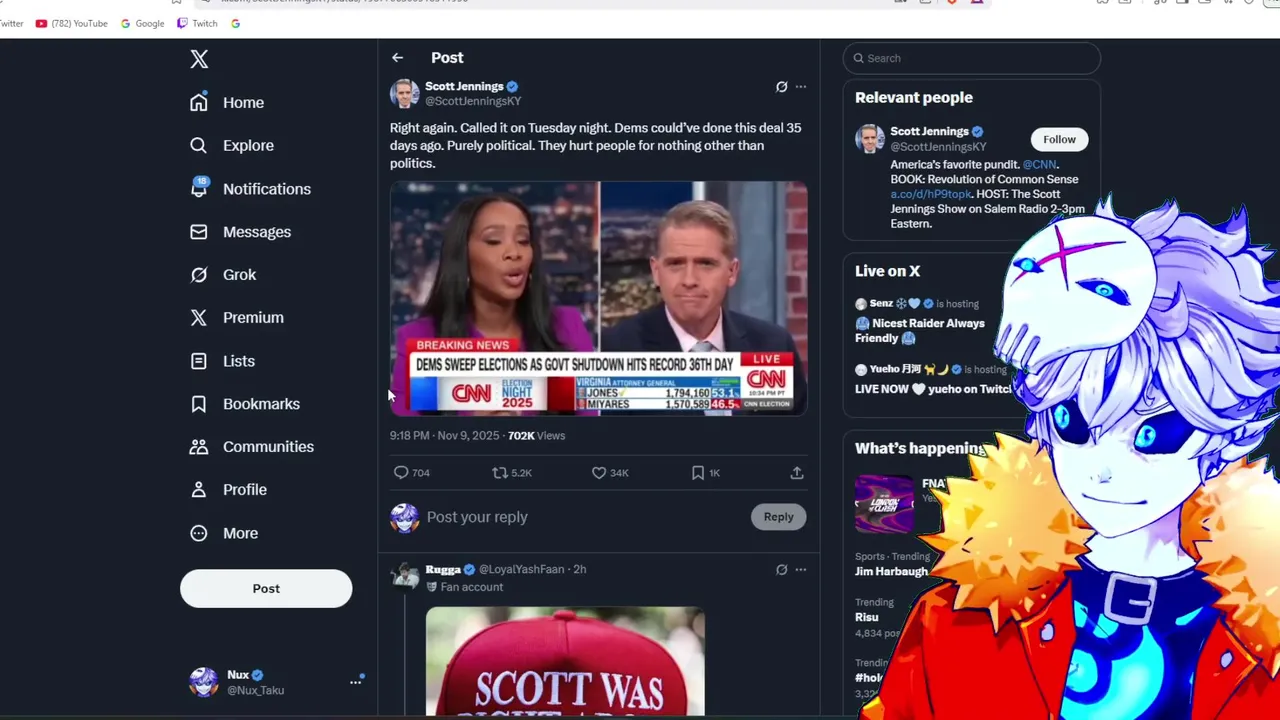Viewport: 1280px width, 720px height.
Task: Open the Scott Was Right image
Action: click(x=565, y=662)
